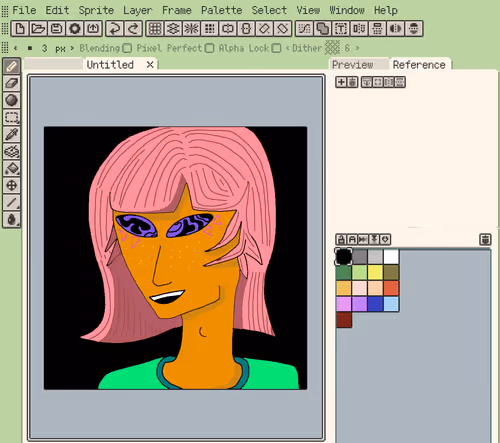Close the Untitled document tab
This screenshot has width=500, height=443.
click(x=150, y=65)
